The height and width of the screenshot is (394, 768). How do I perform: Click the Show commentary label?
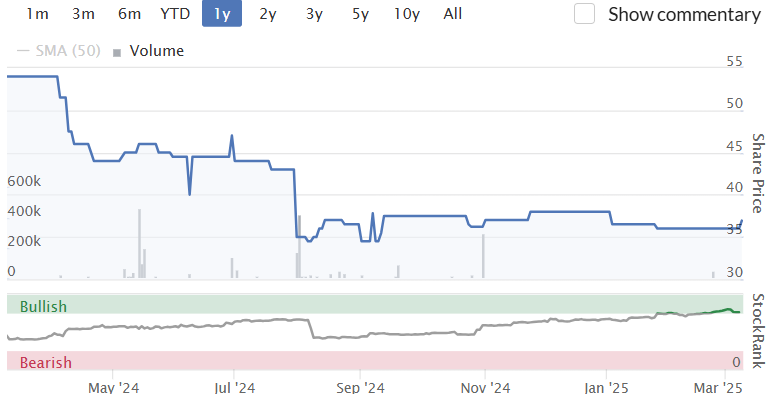coord(684,15)
